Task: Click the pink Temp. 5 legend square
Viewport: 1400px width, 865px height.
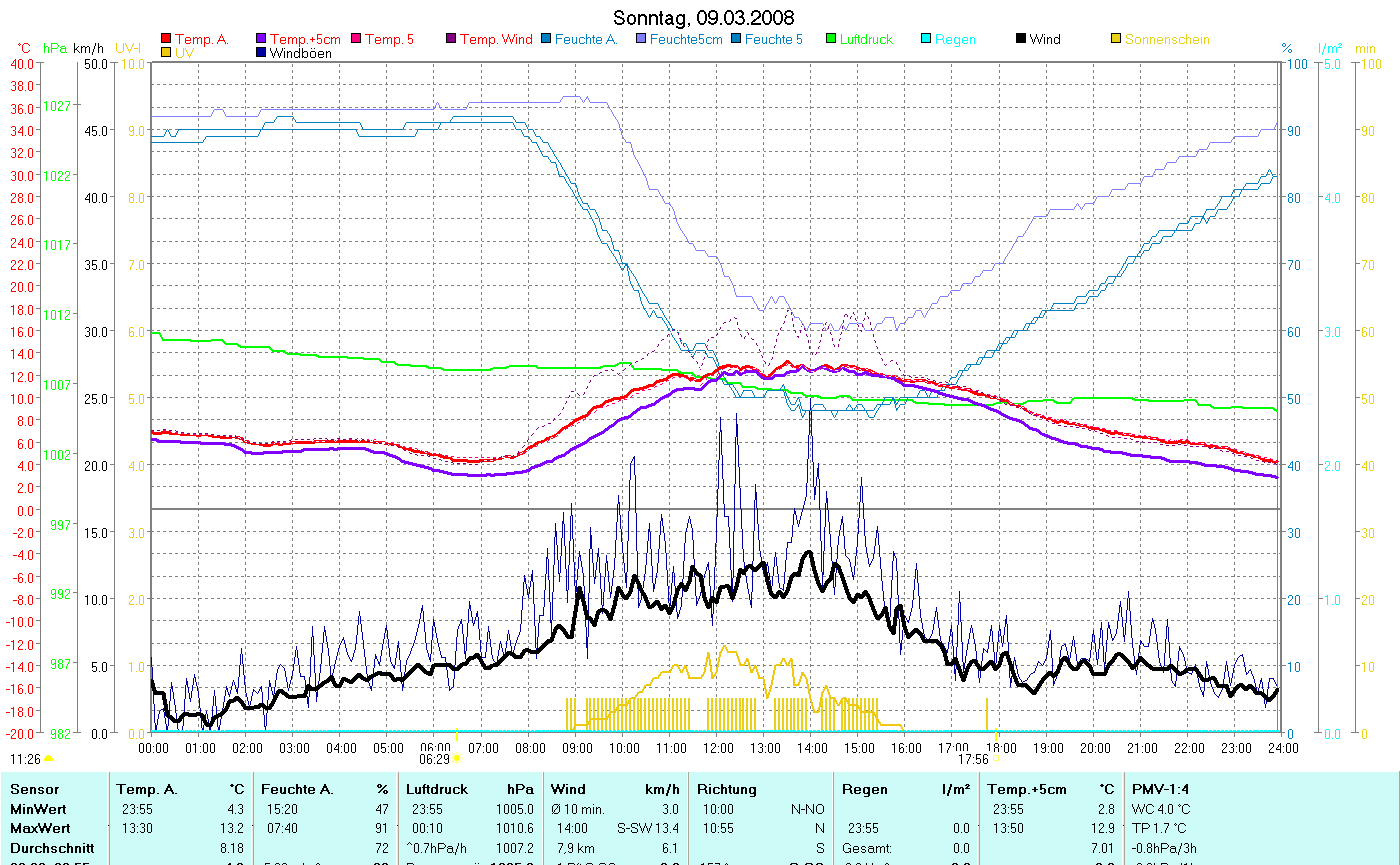Action: coord(356,39)
